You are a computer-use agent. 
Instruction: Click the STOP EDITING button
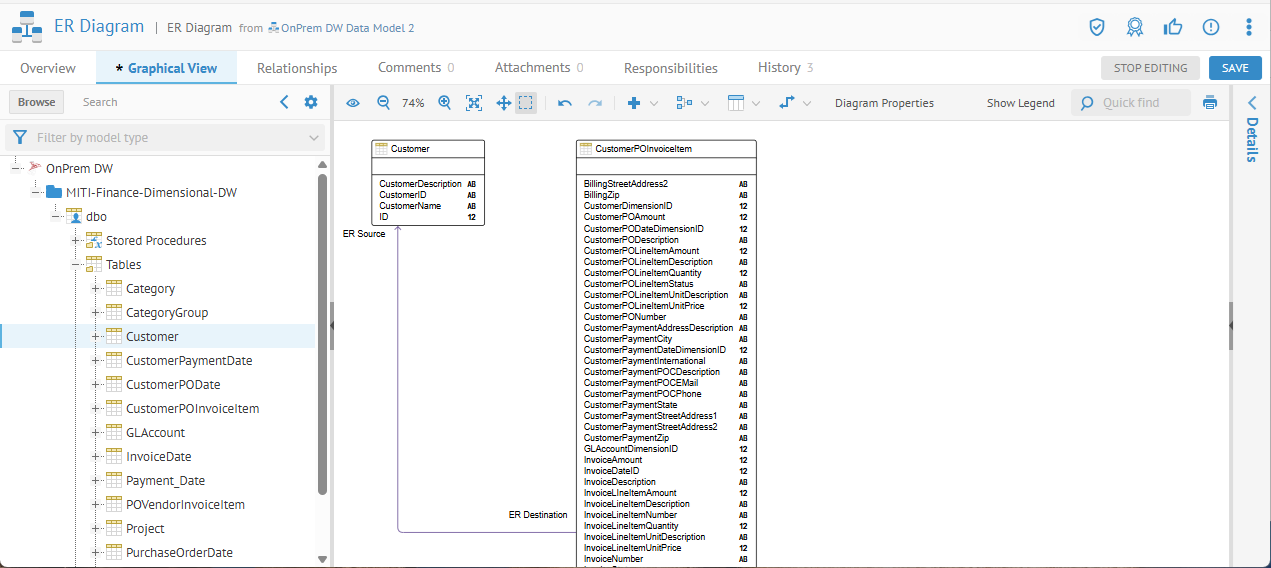pyautogui.click(x=1150, y=68)
